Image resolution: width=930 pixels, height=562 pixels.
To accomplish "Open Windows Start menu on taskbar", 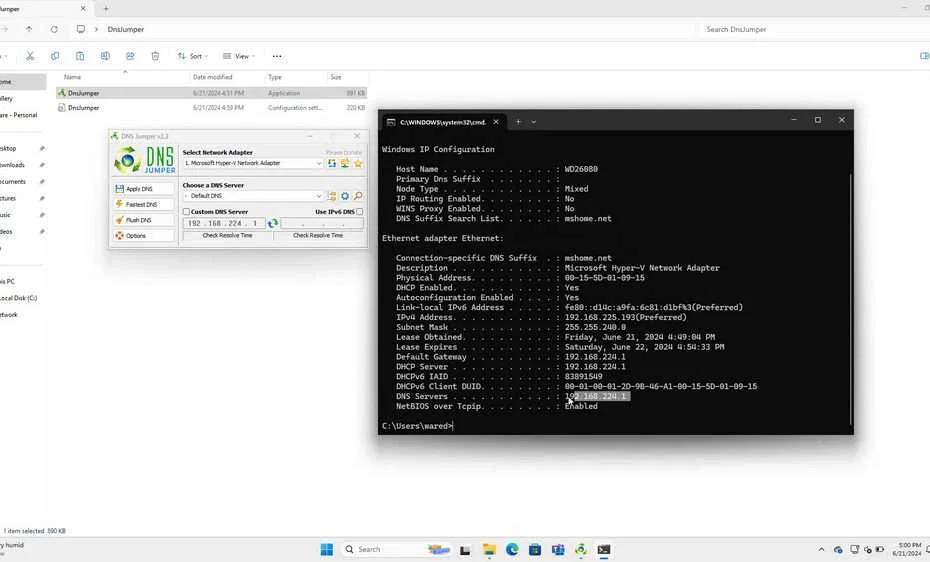I will [327, 550].
